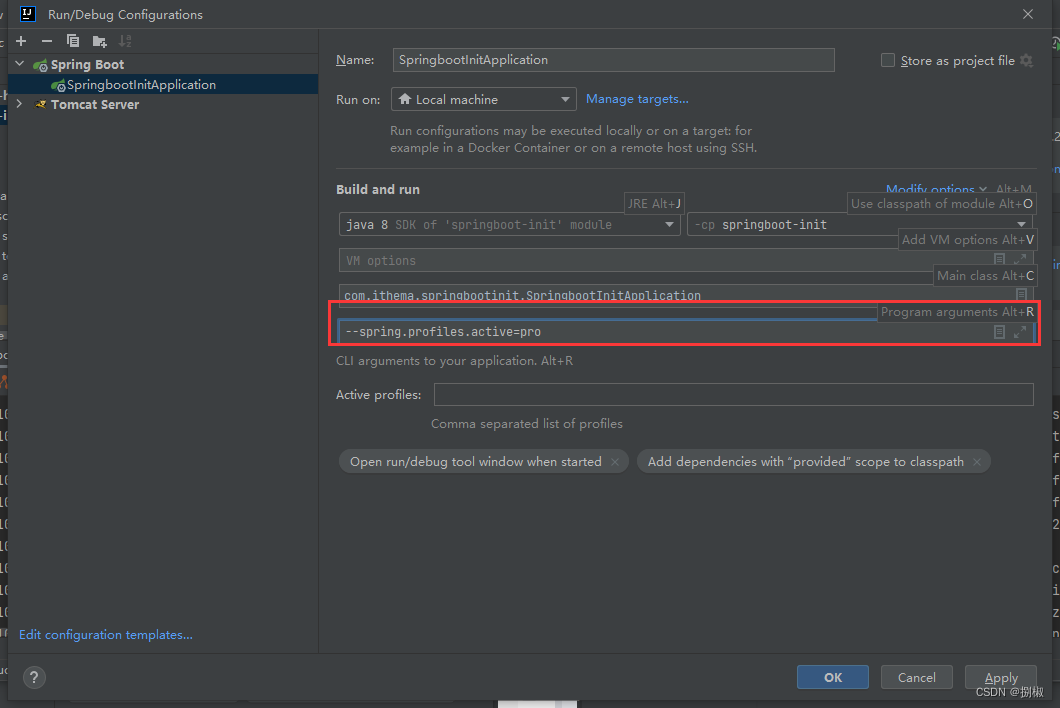Open the help button

34,677
